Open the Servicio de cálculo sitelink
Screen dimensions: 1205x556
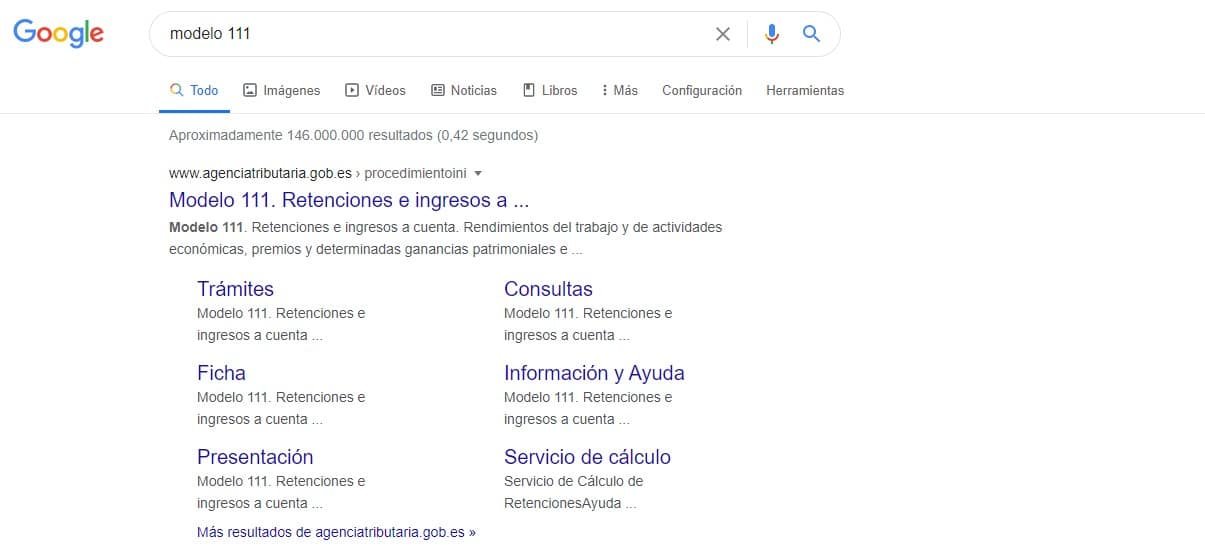587,457
